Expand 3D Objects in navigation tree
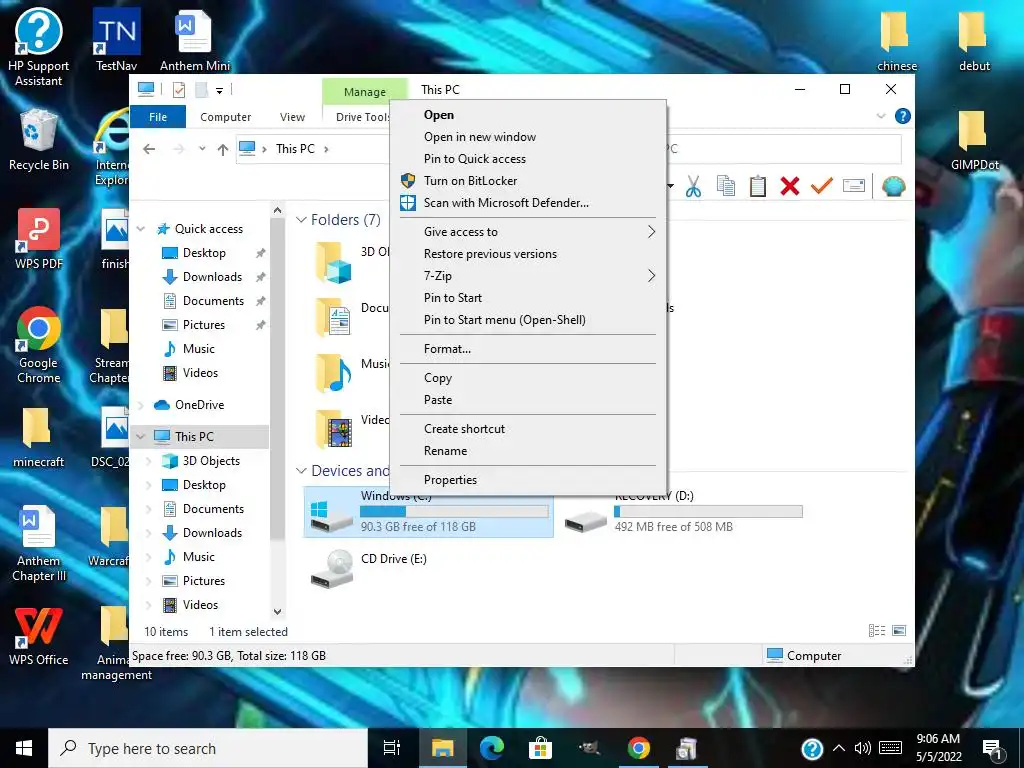Screen dimensions: 1024x768 [x=149, y=461]
